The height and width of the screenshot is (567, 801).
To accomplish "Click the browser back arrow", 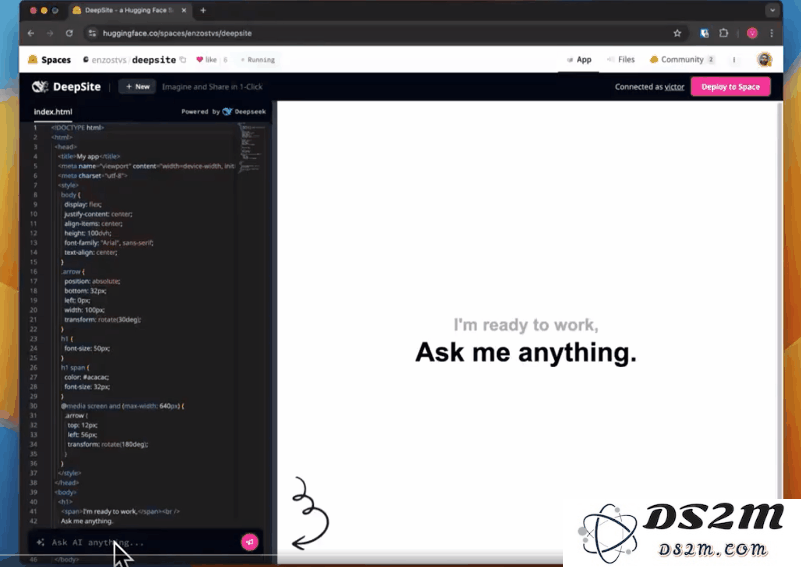I will [31, 33].
